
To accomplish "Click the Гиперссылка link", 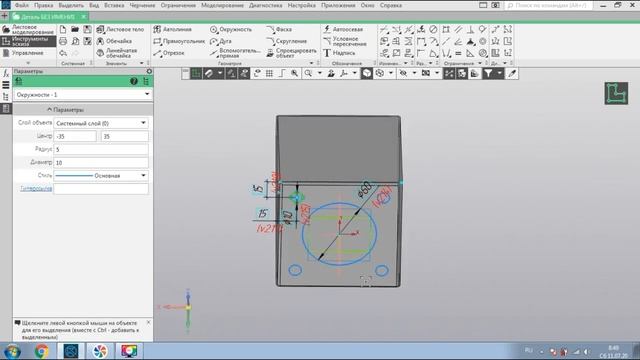I will 36,189.
